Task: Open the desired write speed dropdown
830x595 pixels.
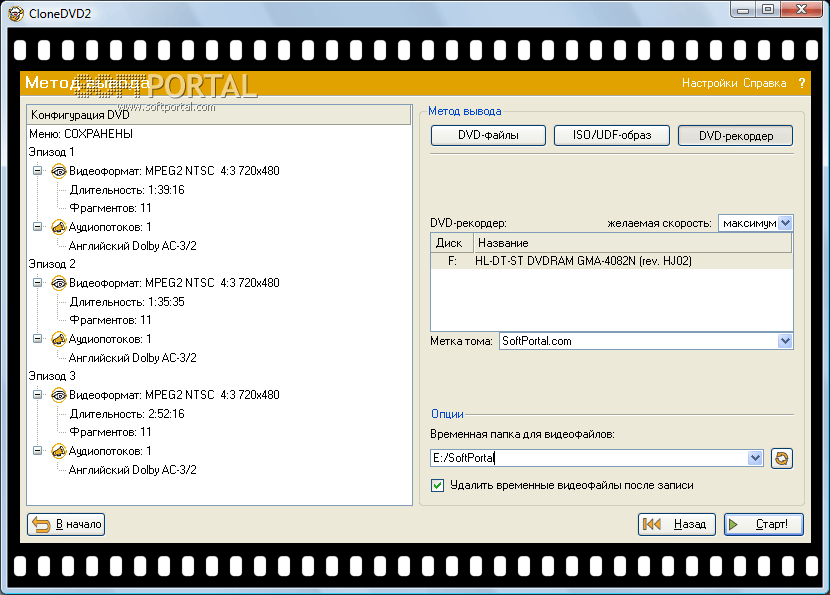Action: click(785, 223)
